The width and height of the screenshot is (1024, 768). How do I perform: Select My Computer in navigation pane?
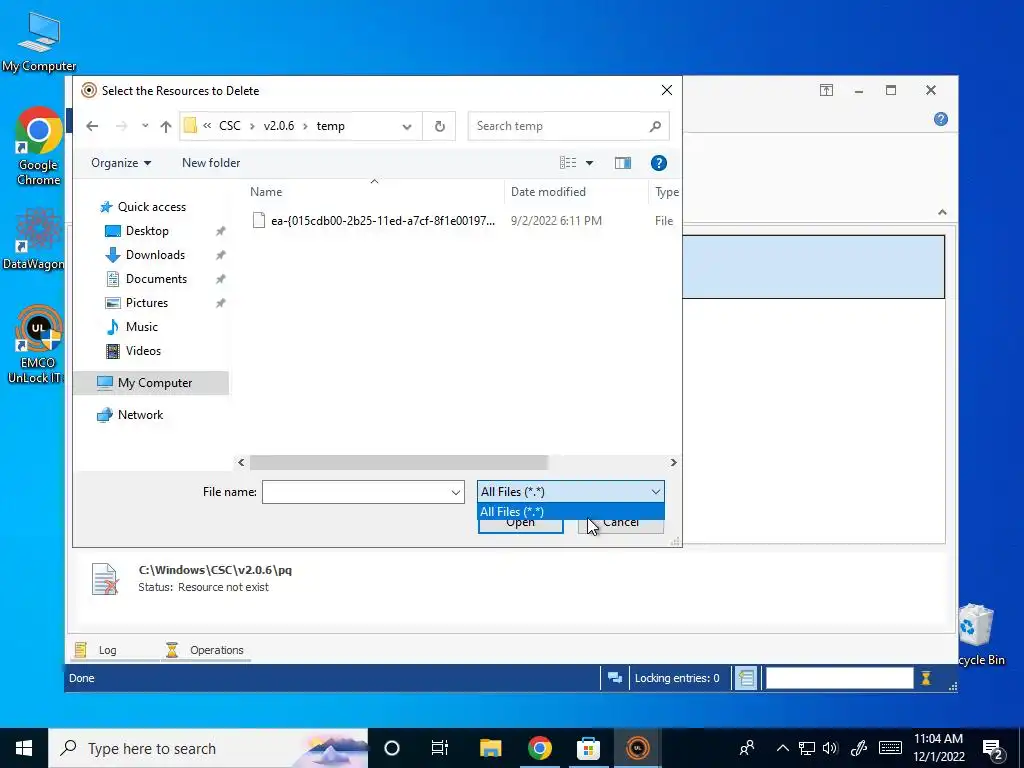tap(151, 383)
